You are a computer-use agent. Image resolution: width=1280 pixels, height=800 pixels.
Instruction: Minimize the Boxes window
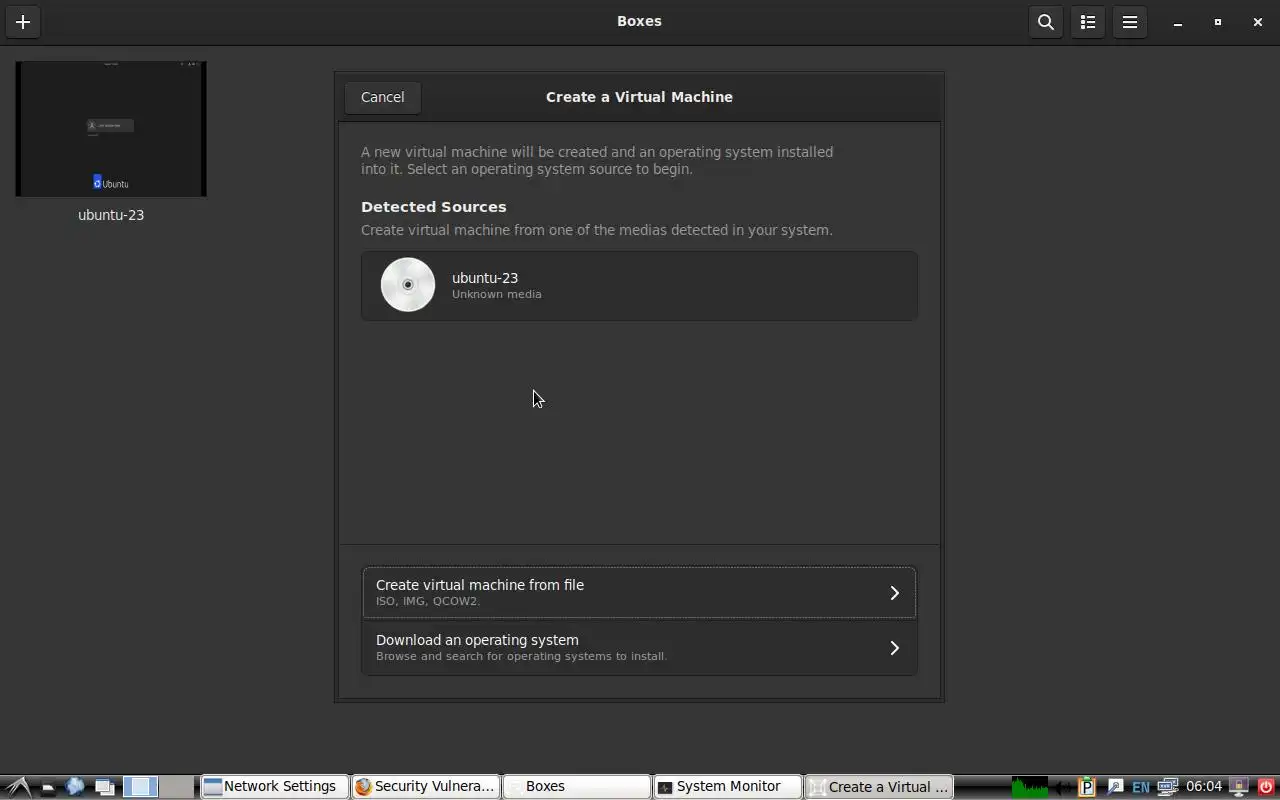point(1178,22)
